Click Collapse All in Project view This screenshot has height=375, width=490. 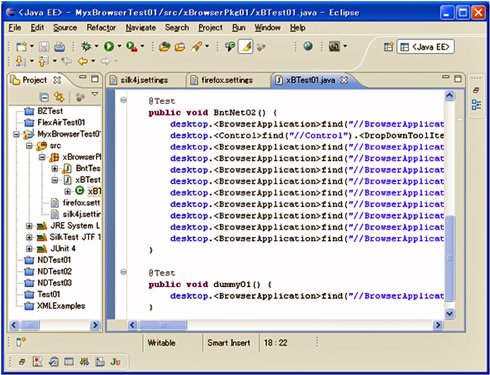tap(44, 97)
